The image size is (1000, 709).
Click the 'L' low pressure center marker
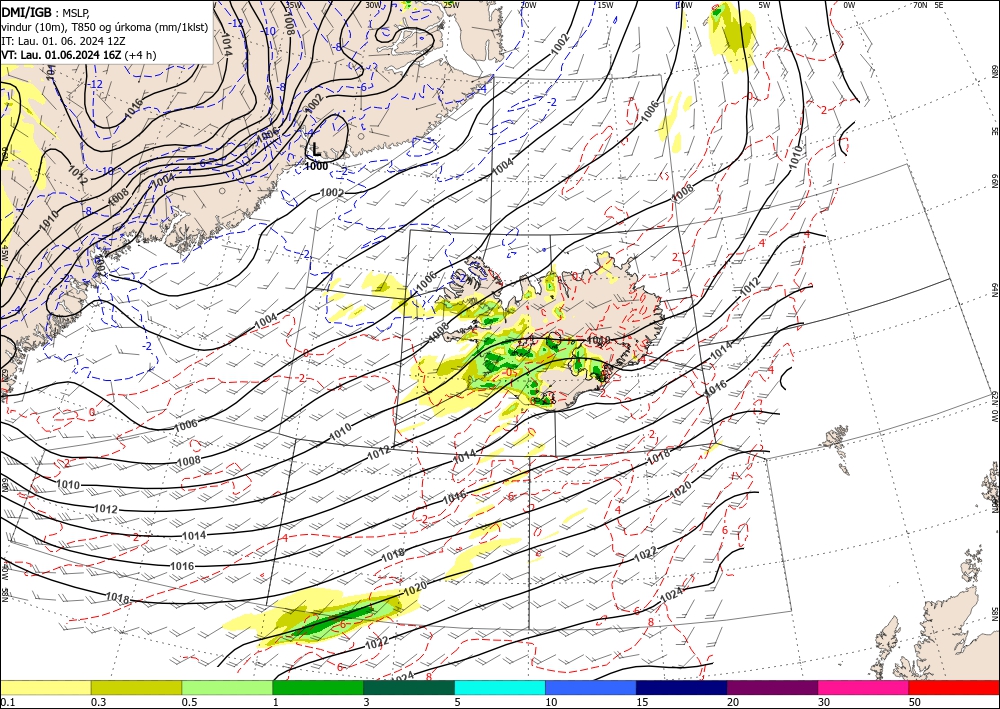click(x=316, y=150)
